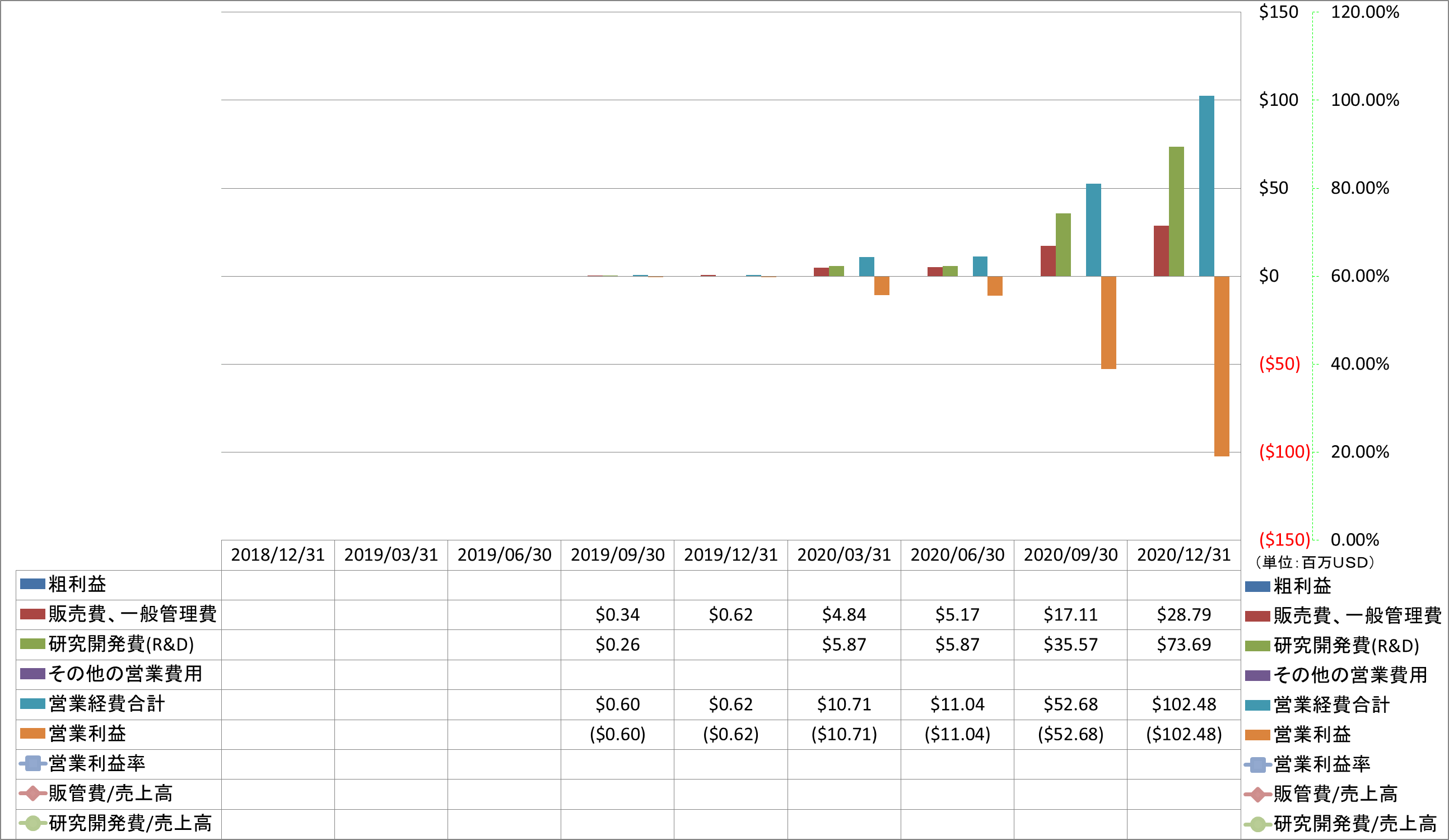Click the $150 axis label
This screenshot has width=1449, height=840.
coord(1278,12)
